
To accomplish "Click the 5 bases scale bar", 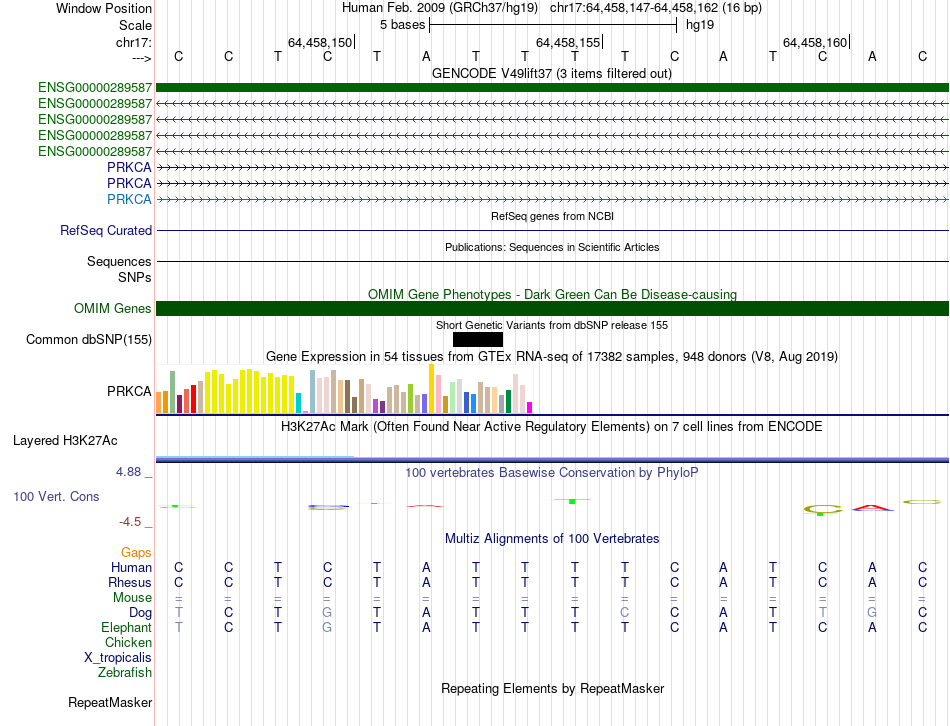I will [x=553, y=25].
